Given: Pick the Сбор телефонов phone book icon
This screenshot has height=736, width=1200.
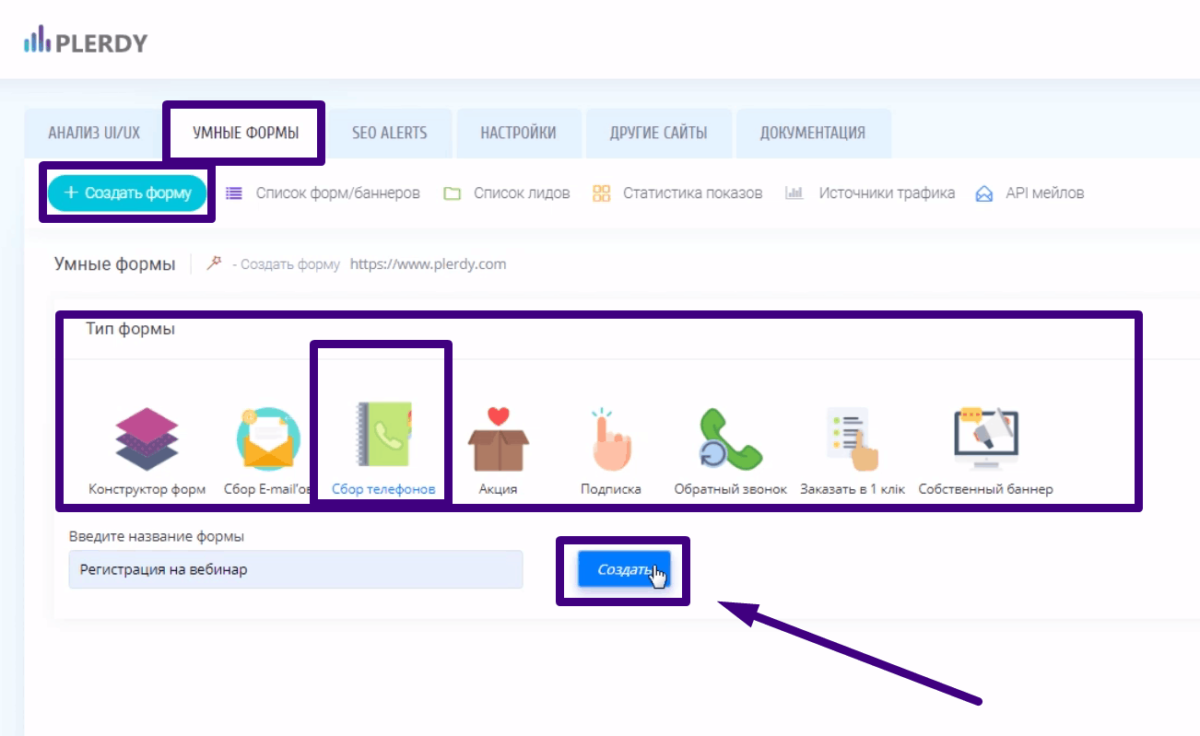Looking at the screenshot, I should coord(383,438).
